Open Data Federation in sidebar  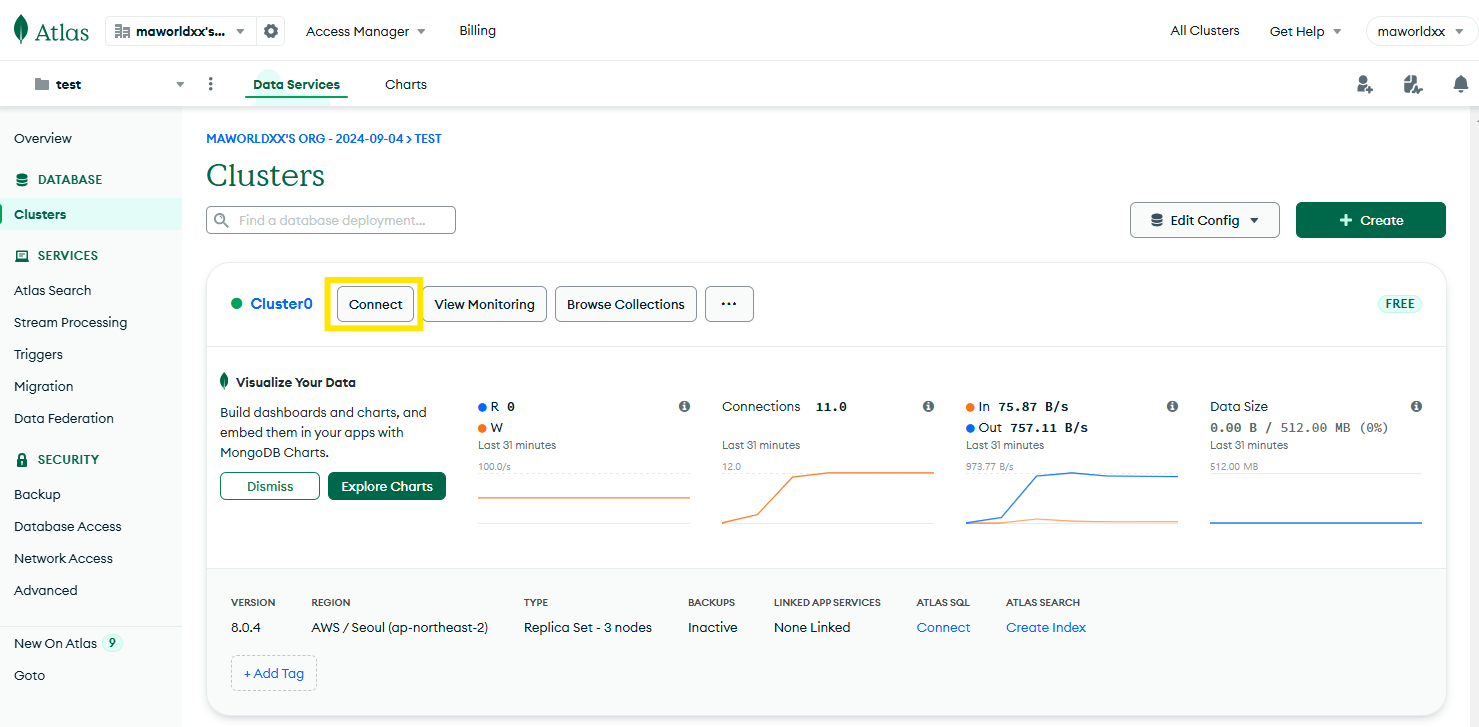click(x=64, y=418)
